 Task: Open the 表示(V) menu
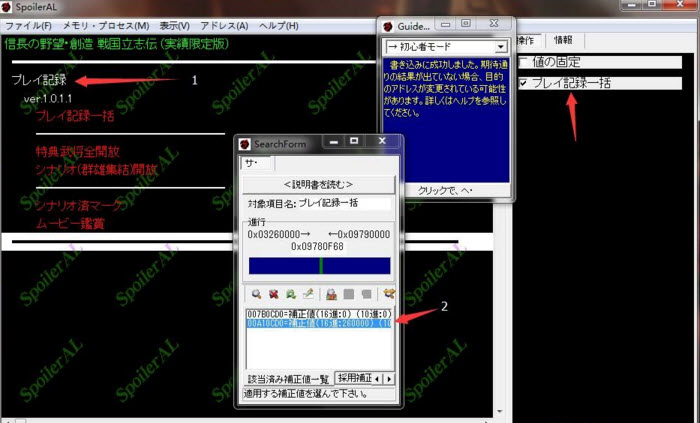click(175, 26)
